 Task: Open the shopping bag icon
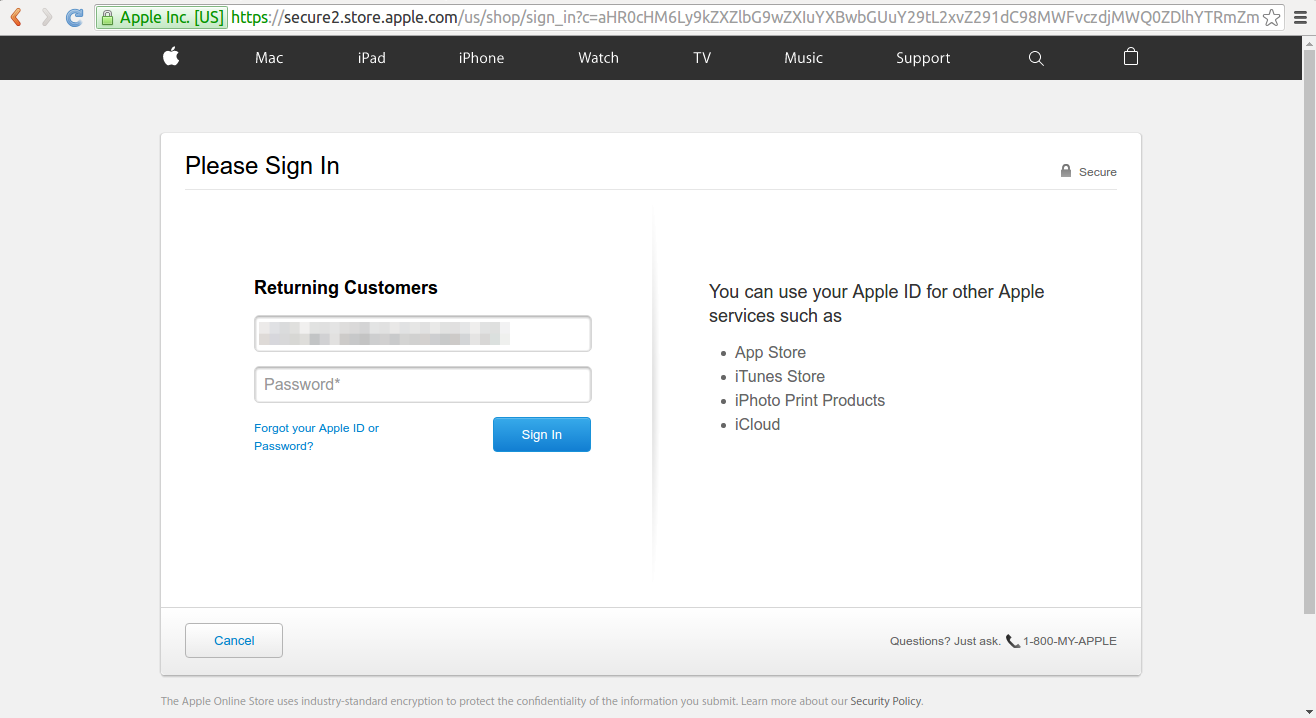pos(1130,57)
